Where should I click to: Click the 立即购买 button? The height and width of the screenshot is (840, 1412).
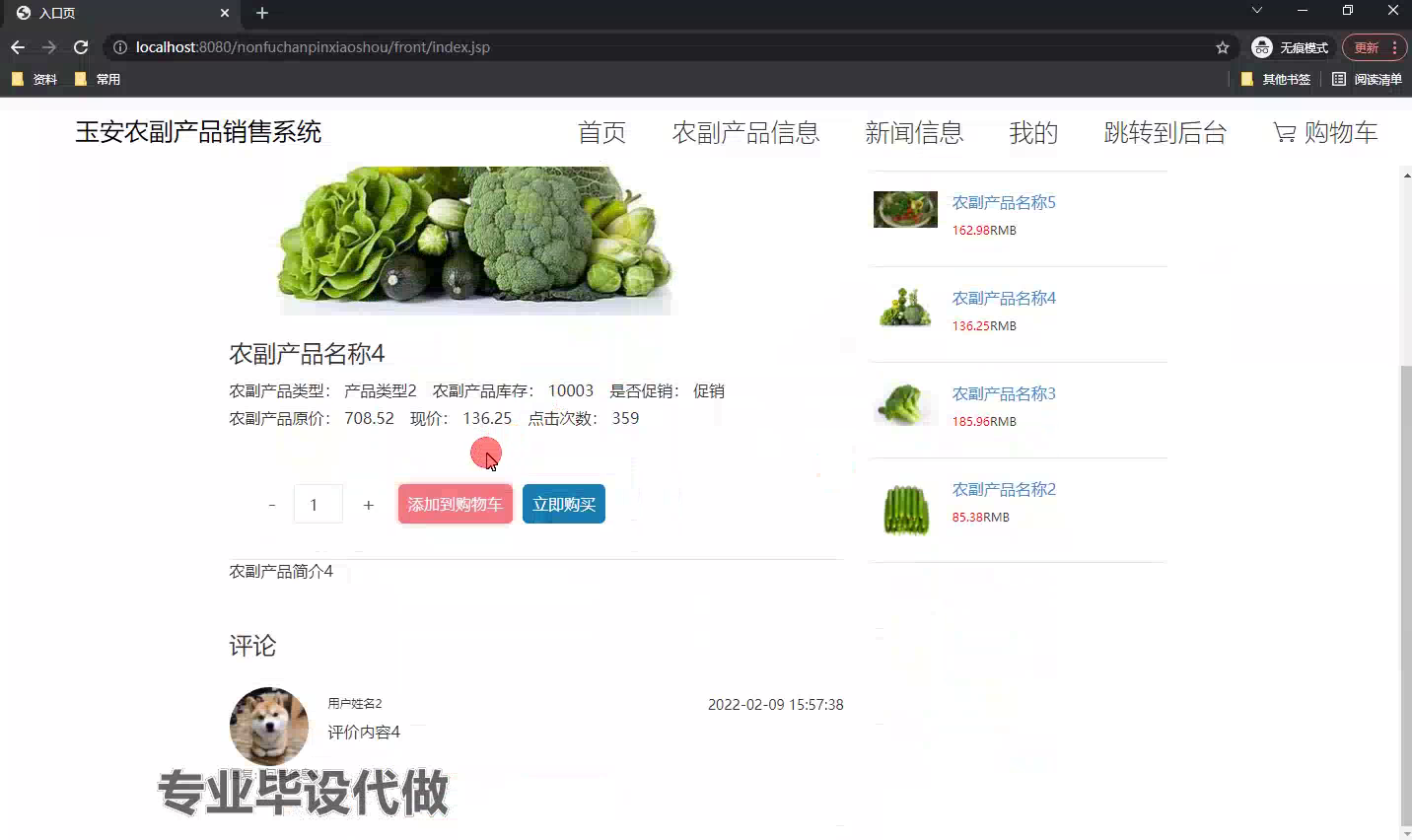(564, 504)
